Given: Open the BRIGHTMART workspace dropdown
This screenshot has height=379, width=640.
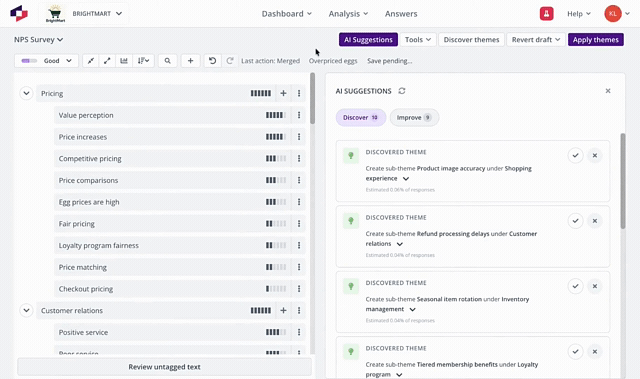Looking at the screenshot, I should [97, 13].
